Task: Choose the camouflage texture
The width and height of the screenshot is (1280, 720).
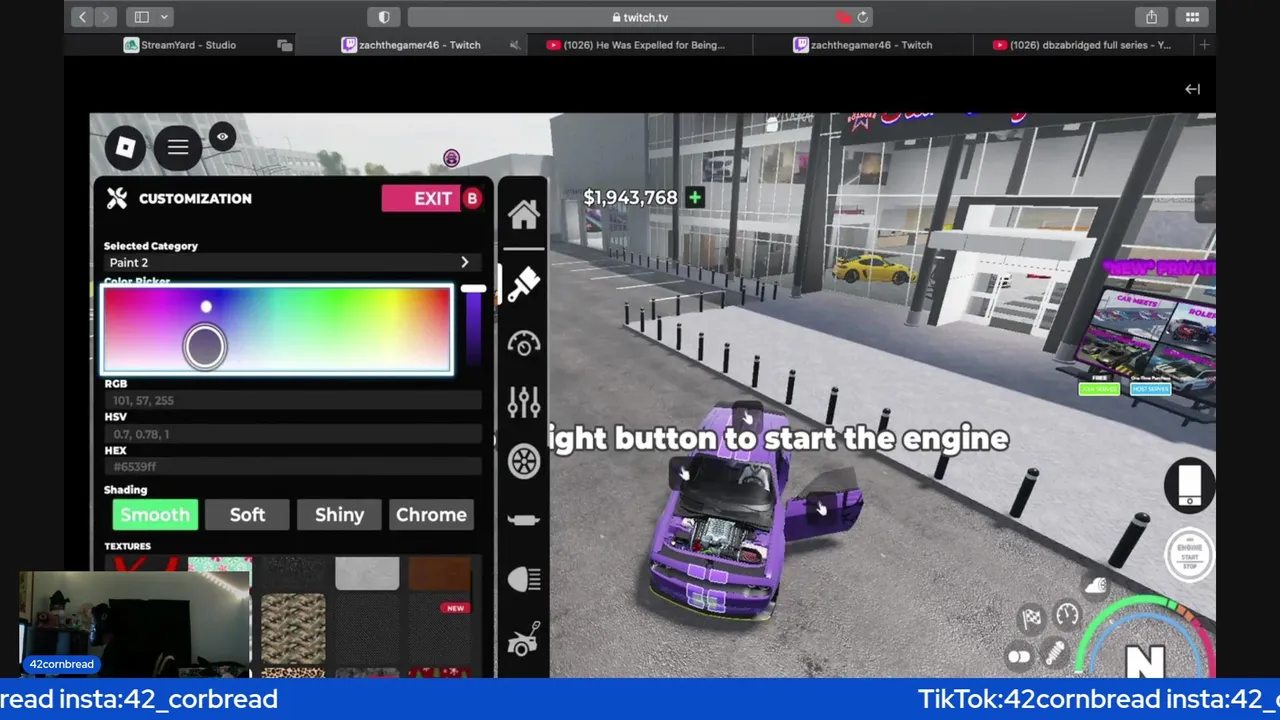Action: [x=293, y=629]
